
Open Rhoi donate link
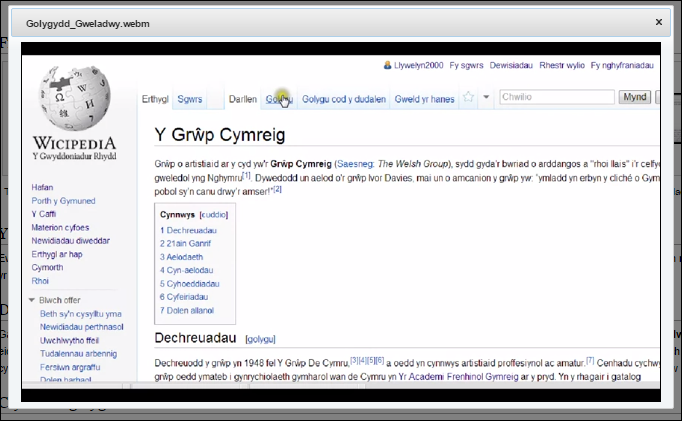click(x=40, y=281)
